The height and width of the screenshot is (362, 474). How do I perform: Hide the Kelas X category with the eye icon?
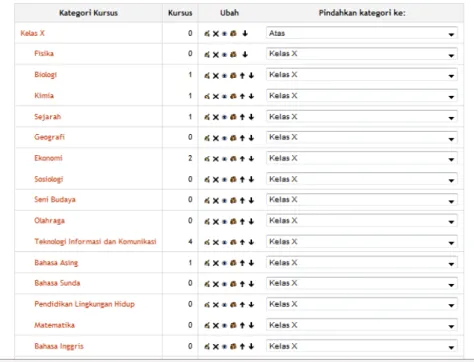click(x=224, y=34)
